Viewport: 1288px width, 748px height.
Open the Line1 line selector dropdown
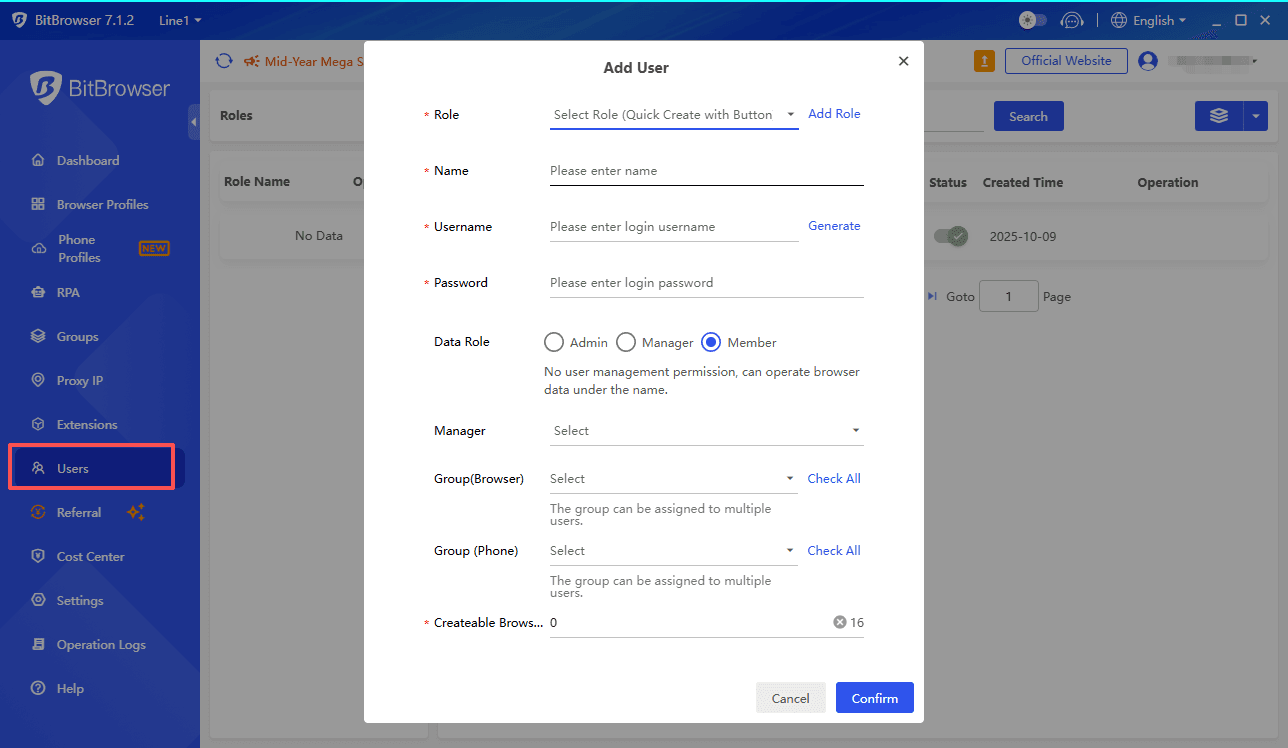[x=180, y=20]
